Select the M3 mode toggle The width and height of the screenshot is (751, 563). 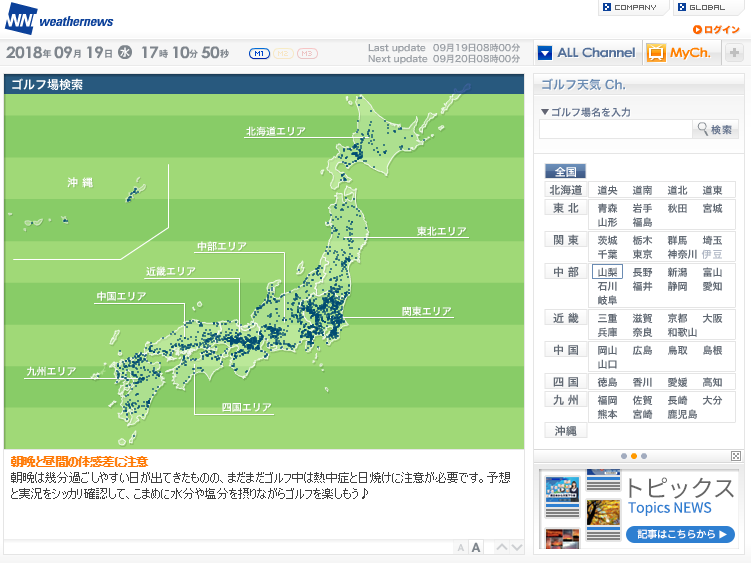click(307, 54)
